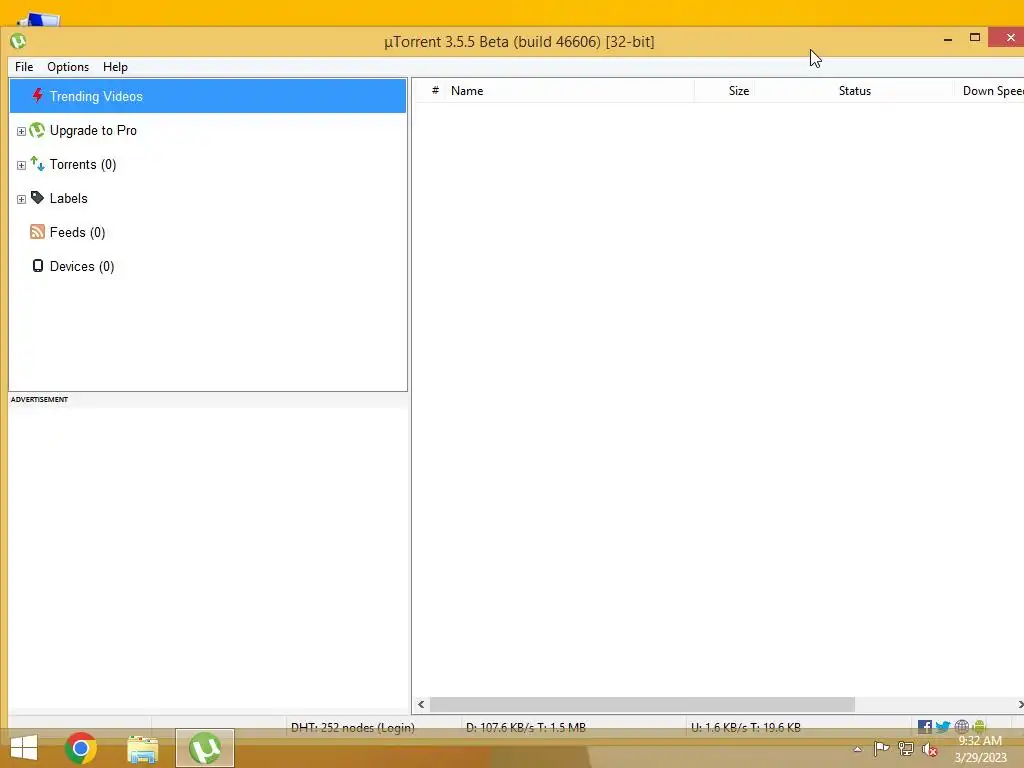Open the taskbar clock and date
The image size is (1024, 768).
coord(980,749)
